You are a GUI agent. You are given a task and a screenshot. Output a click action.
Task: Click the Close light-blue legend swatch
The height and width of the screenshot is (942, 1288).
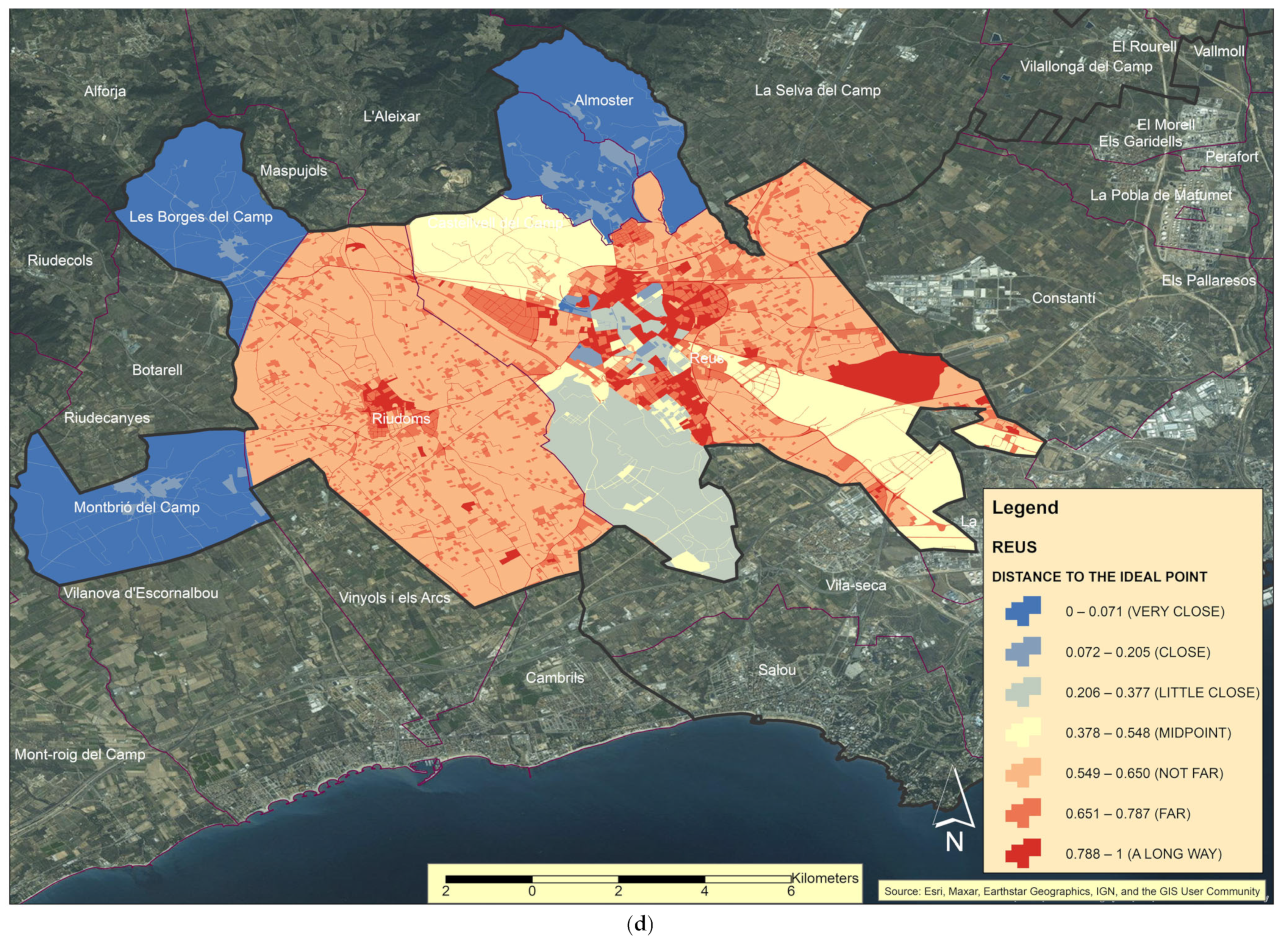[1024, 651]
